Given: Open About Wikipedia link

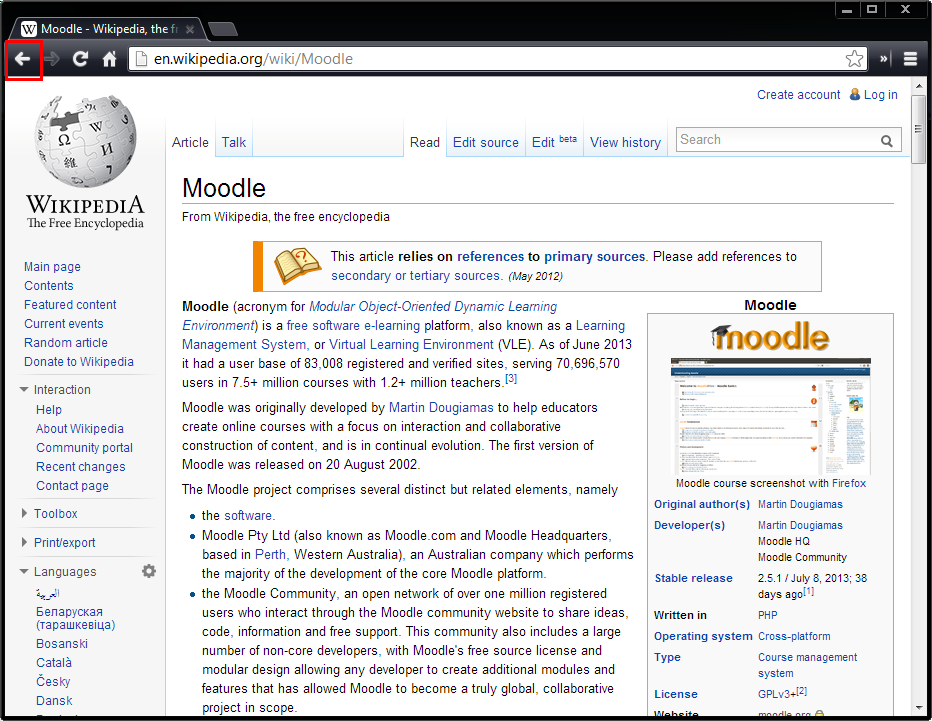Looking at the screenshot, I should [80, 429].
